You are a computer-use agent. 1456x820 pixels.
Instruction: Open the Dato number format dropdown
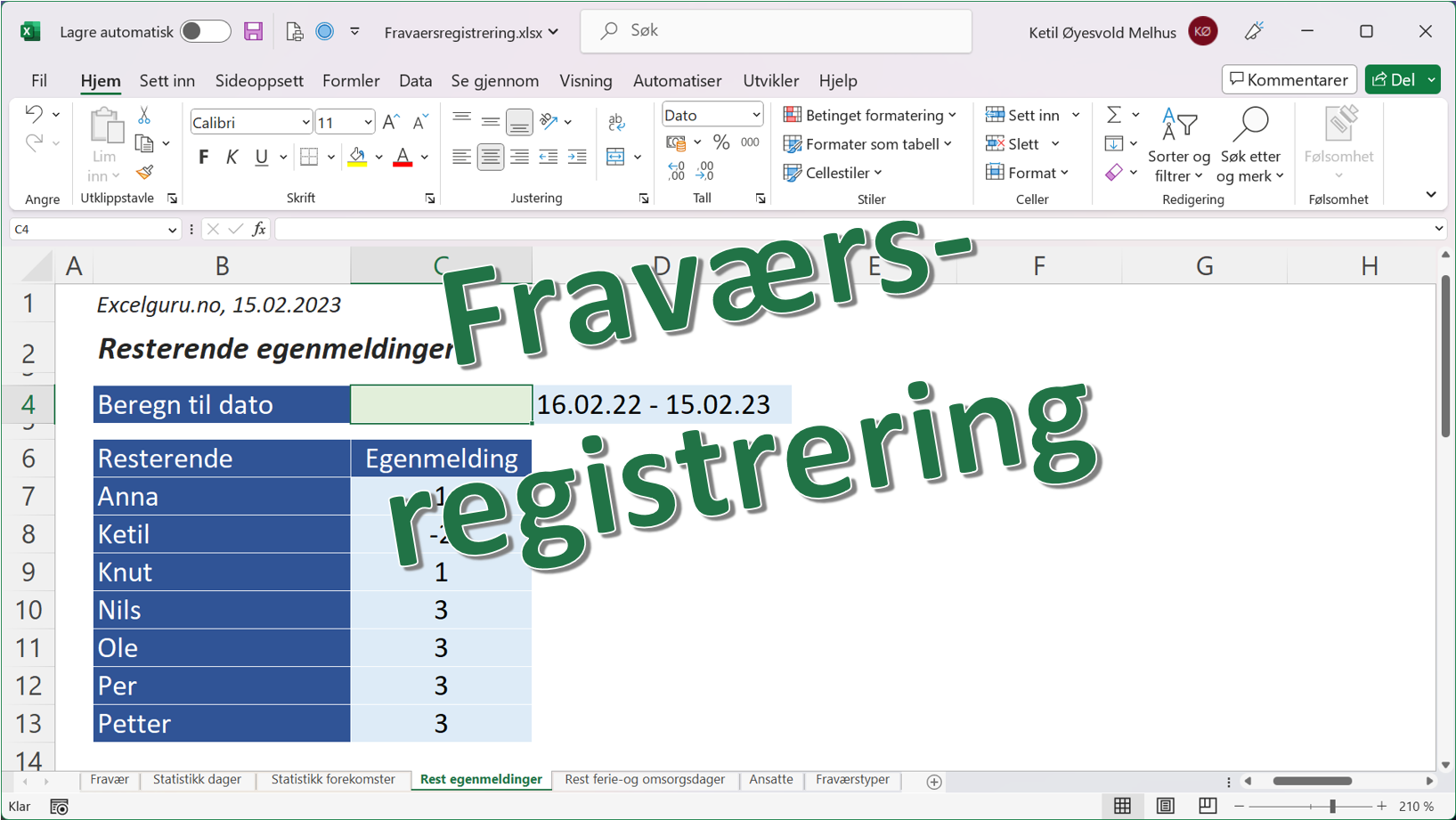tap(756, 115)
